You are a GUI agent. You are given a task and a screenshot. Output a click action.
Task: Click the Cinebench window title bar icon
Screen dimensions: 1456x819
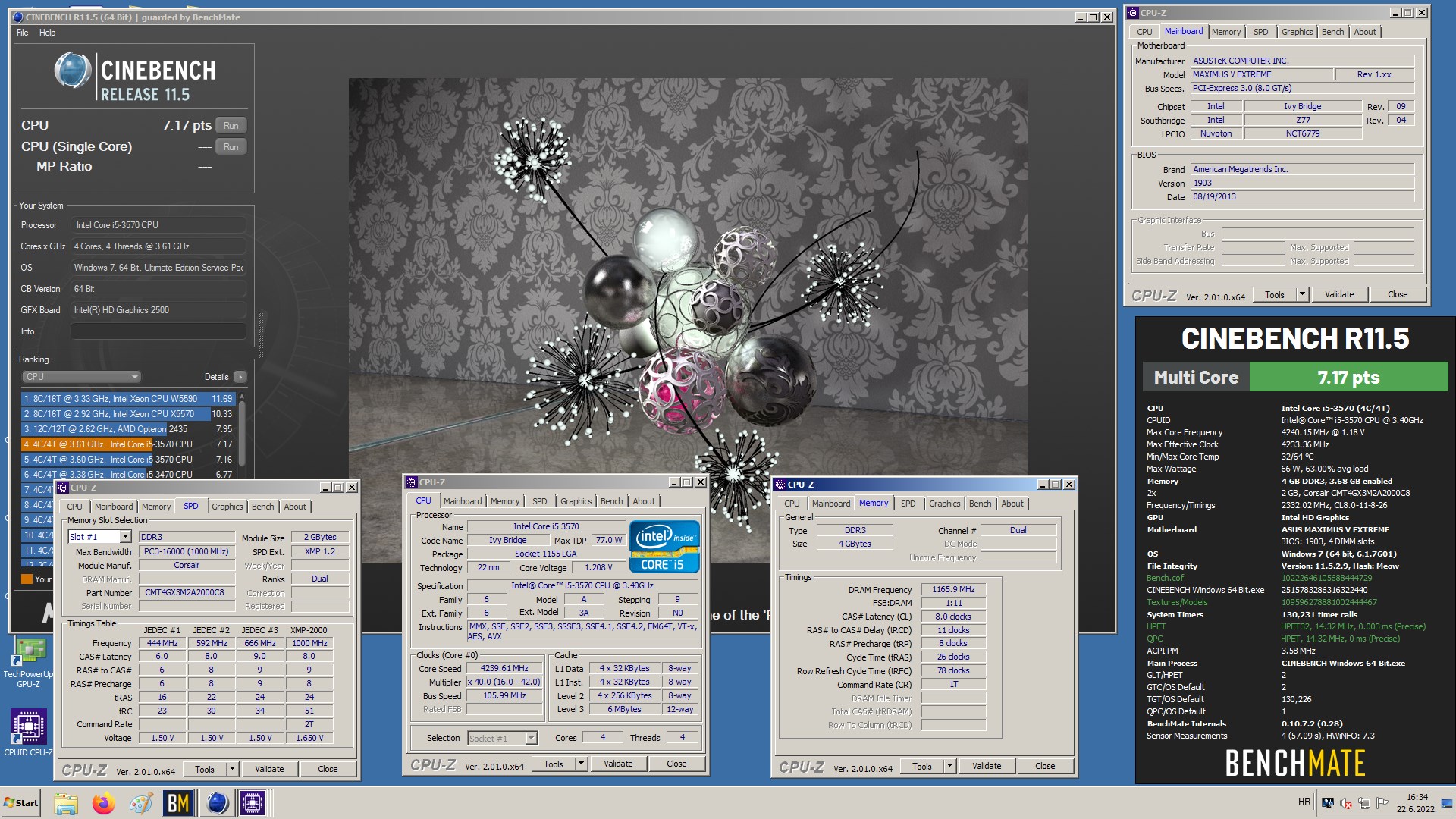pyautogui.click(x=18, y=17)
